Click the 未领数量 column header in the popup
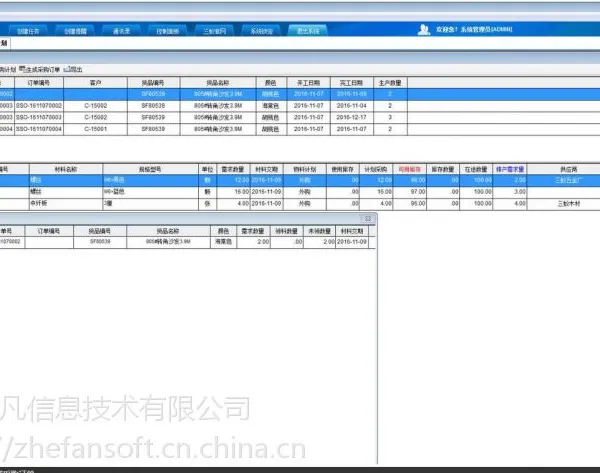 tap(320, 231)
